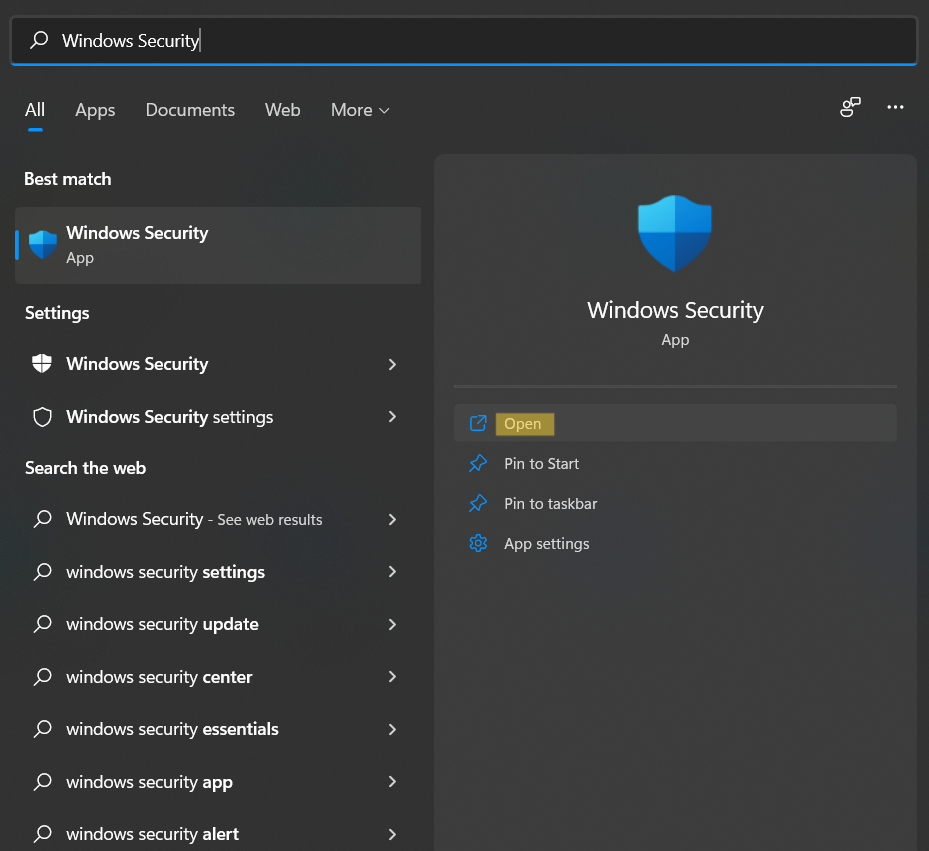
Task: Click the Pin to Start pushpin icon
Action: point(478,463)
